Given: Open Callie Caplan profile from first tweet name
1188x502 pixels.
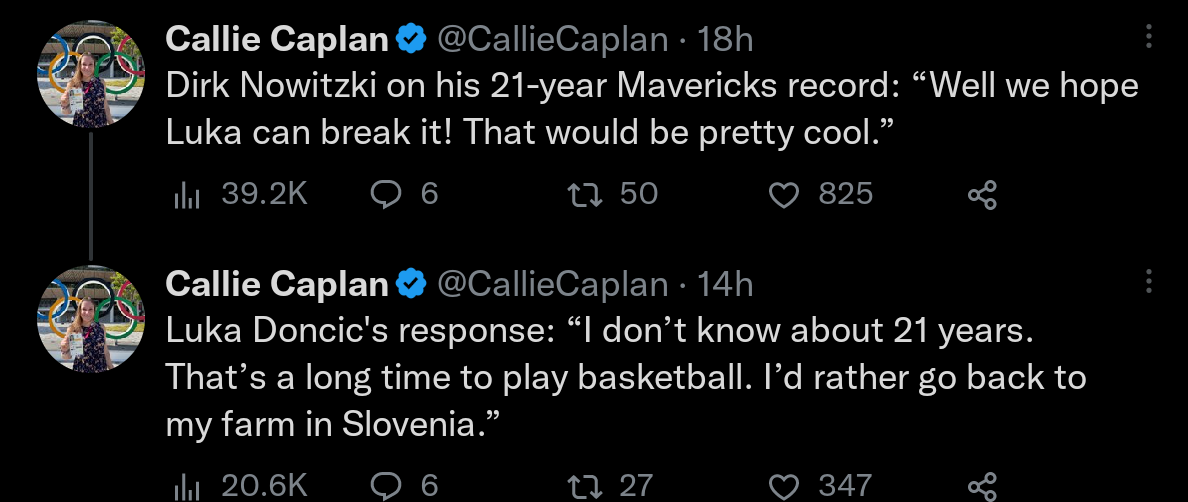Looking at the screenshot, I should 277,39.
